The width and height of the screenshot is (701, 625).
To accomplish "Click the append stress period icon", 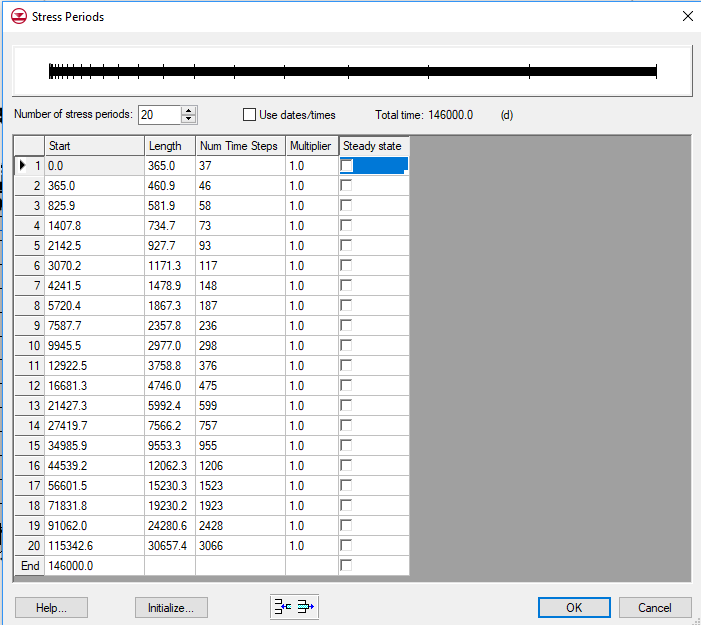I will click(x=306, y=607).
